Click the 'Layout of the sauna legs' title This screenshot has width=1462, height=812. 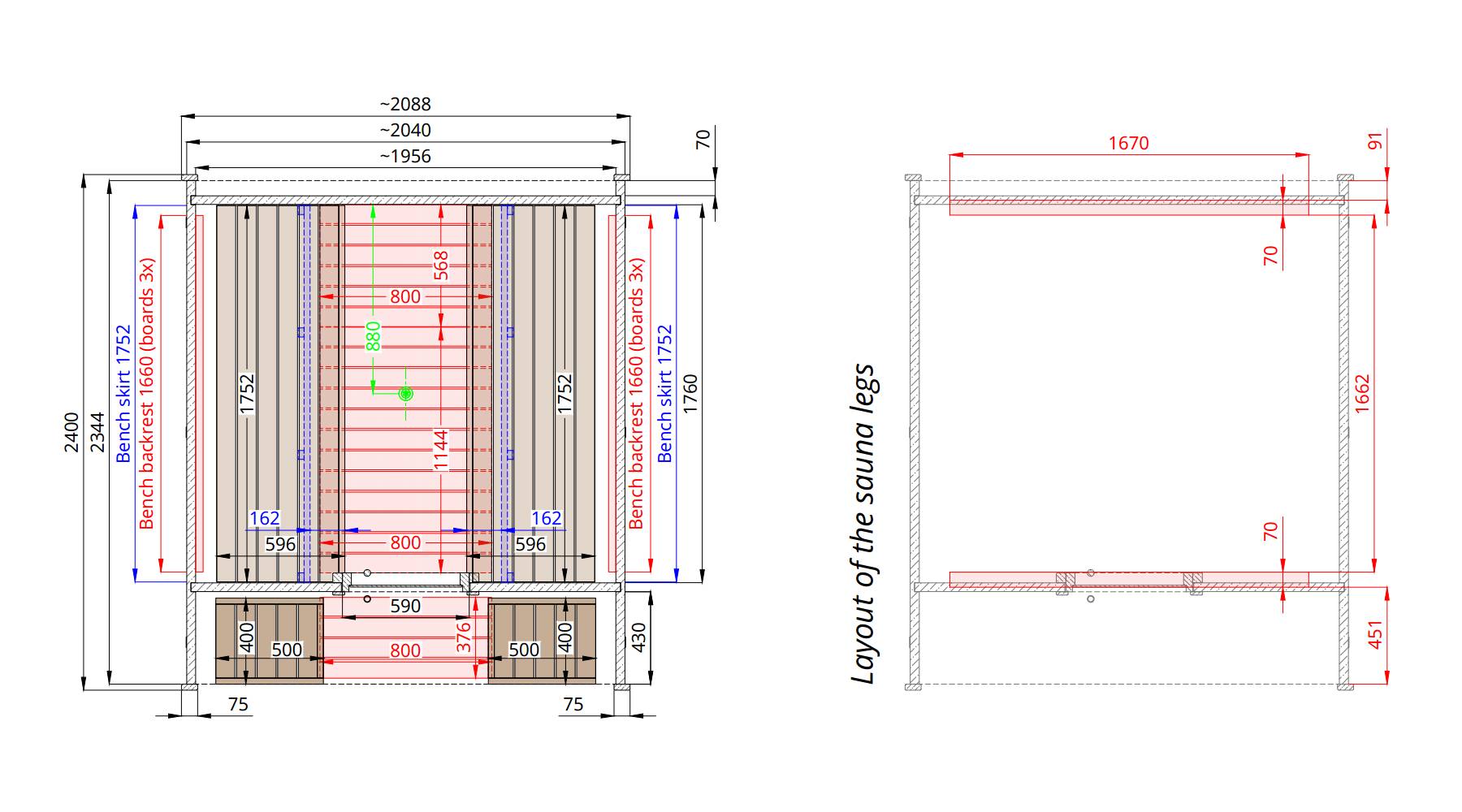[864, 524]
